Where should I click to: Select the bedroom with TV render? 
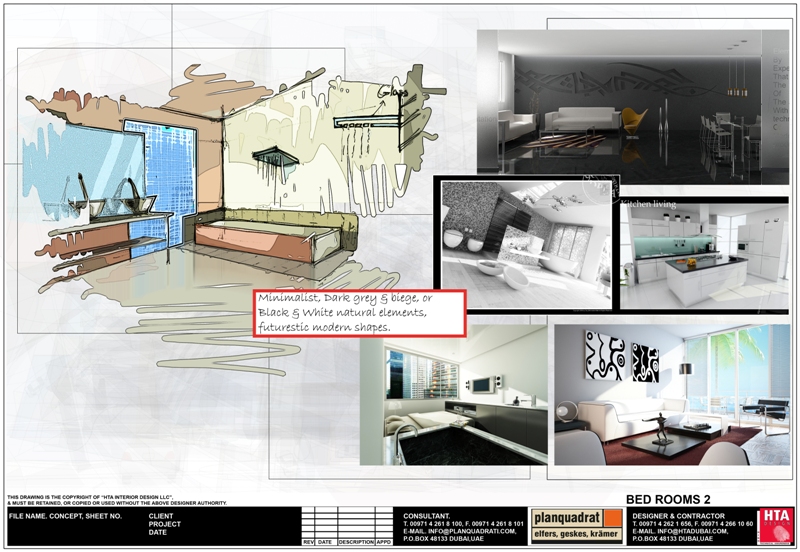[453, 395]
